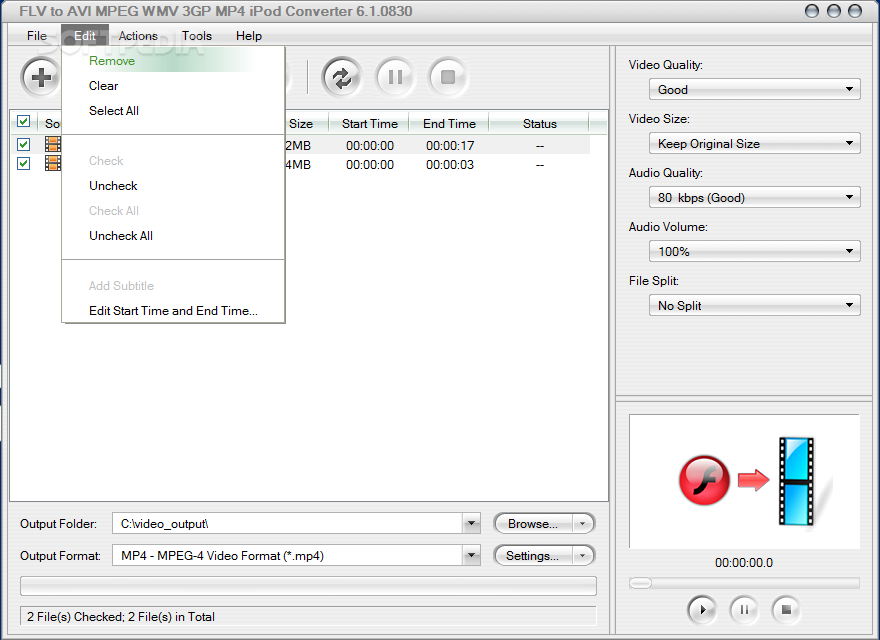Toggle the select-all checkbox in list header
The image size is (880, 640).
pyautogui.click(x=24, y=121)
